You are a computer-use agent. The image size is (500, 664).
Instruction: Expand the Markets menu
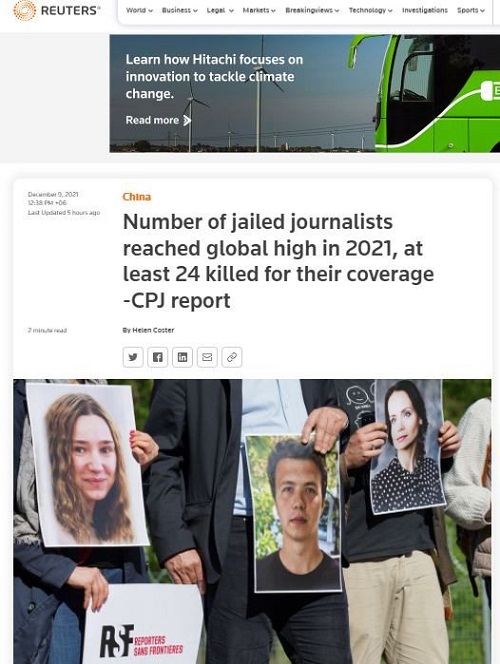(x=259, y=10)
